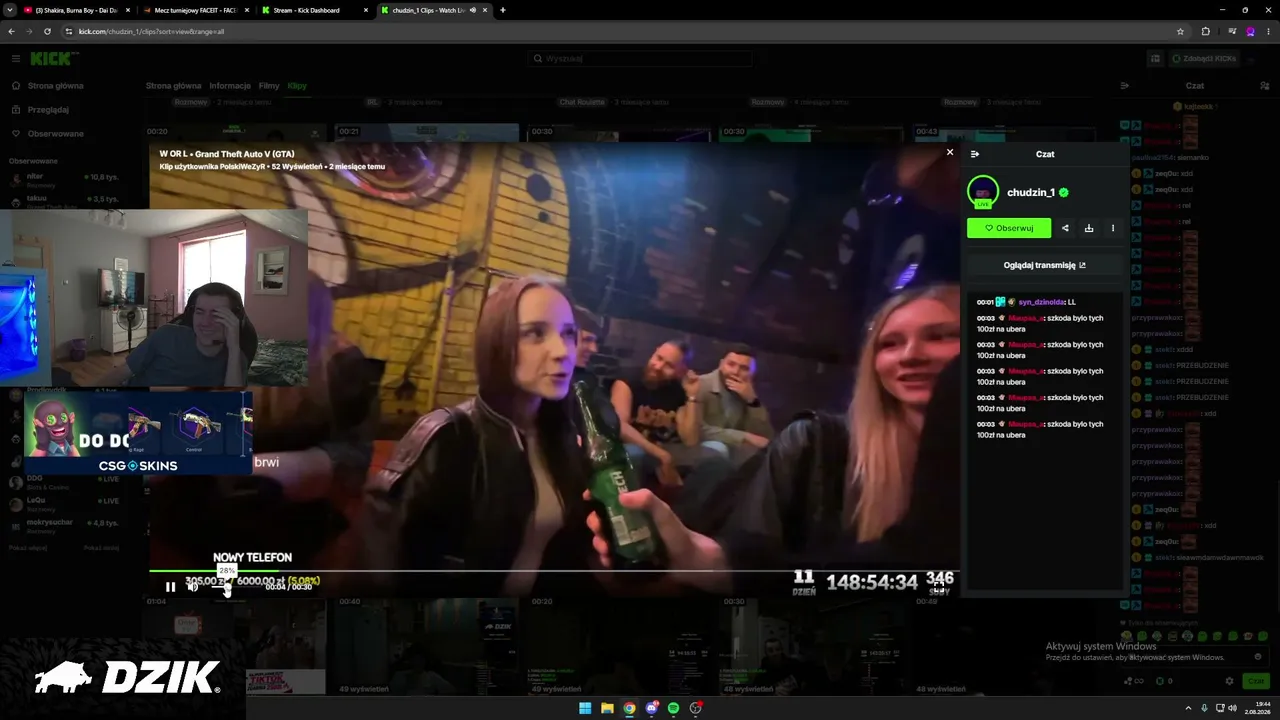Viewport: 1280px width, 720px height.
Task: Bookmark this page with star icon
Action: click(x=1180, y=31)
